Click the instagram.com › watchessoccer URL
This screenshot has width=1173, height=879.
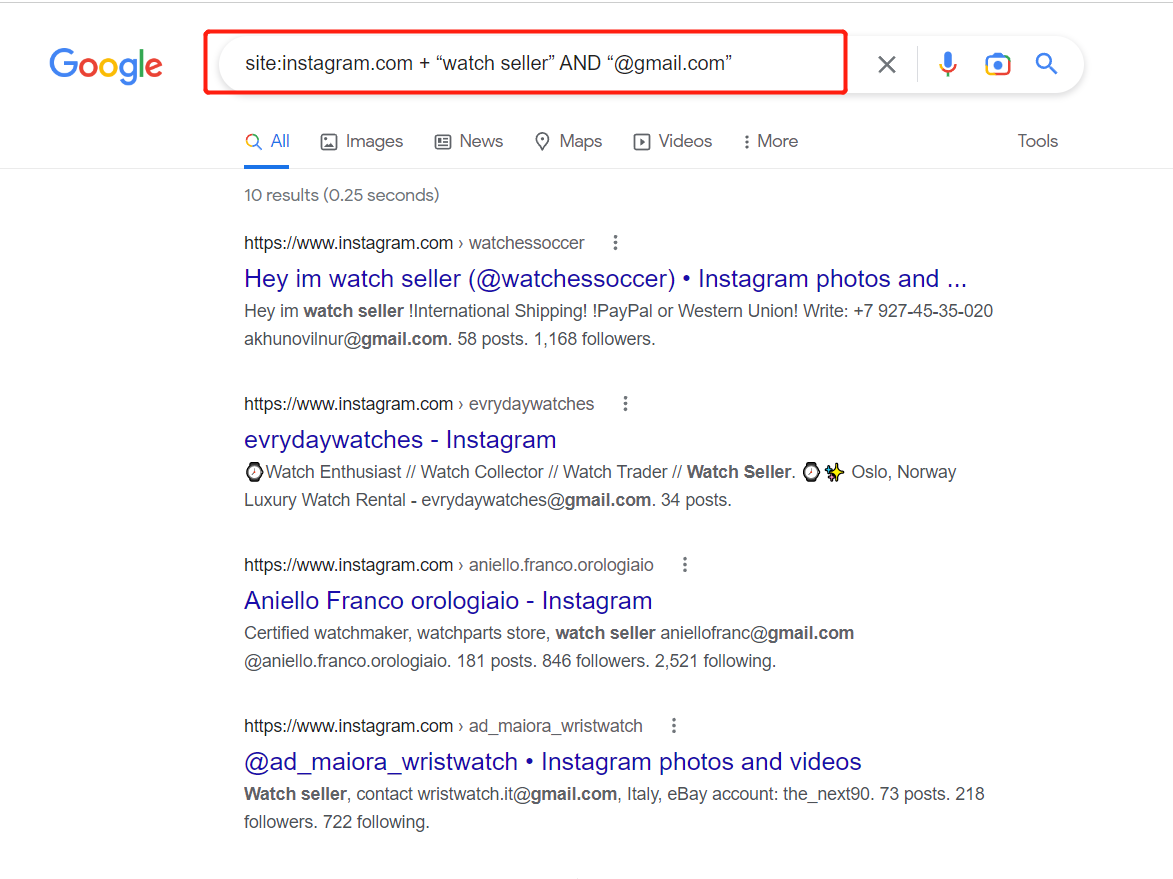click(414, 243)
